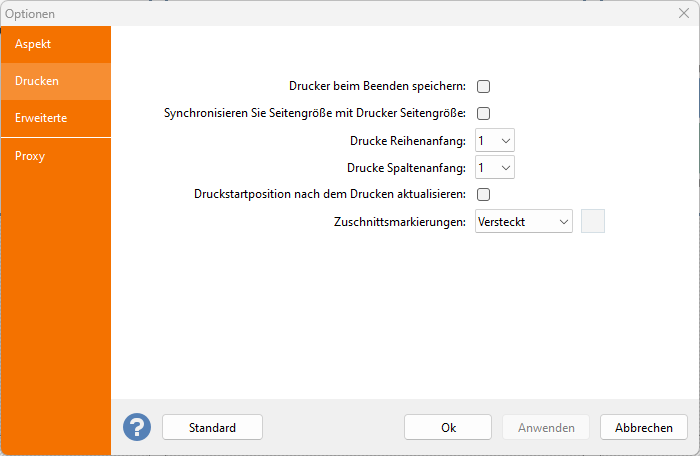Check 'Druckstartposition nach dem Drucken aktualisieren' box
Screen dimensions: 700x456
pos(483,194)
